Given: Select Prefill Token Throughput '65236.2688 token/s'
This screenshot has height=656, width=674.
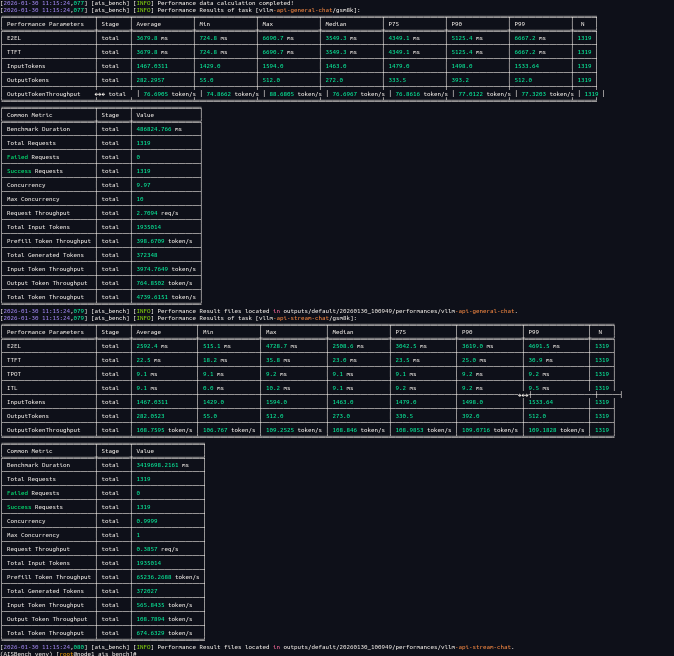Looking at the screenshot, I should point(168,577).
